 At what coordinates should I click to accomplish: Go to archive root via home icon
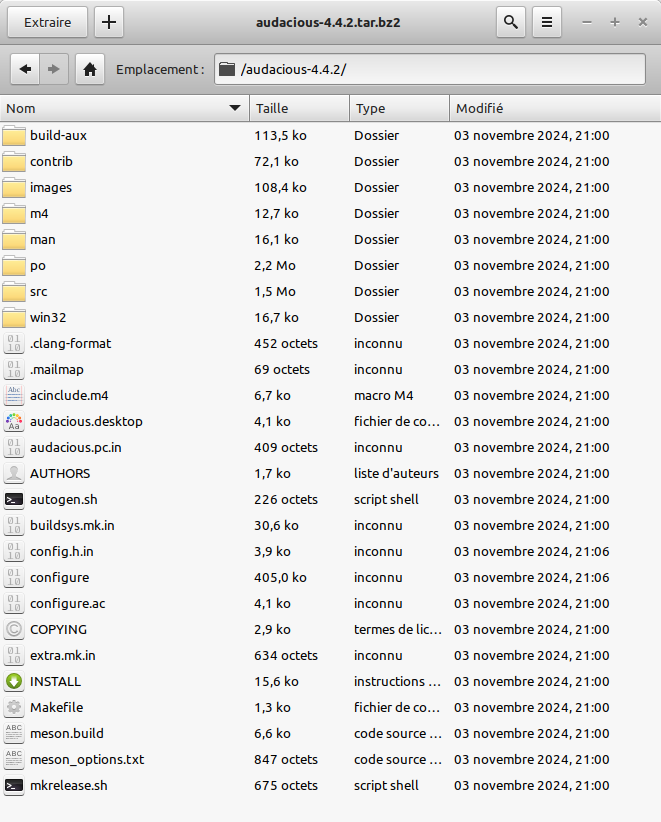(90, 69)
